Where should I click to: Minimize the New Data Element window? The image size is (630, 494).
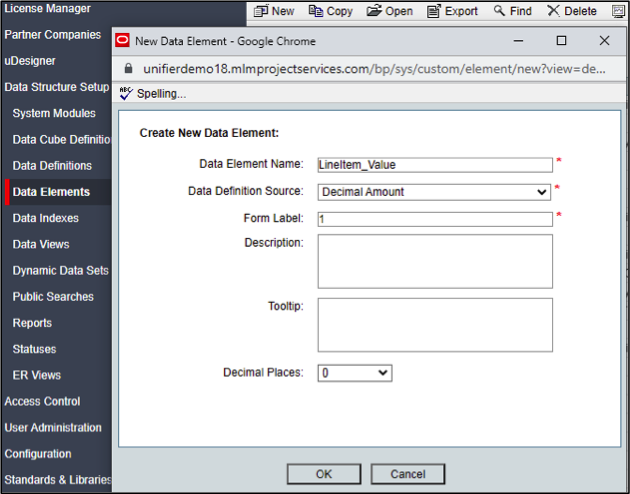pos(518,41)
